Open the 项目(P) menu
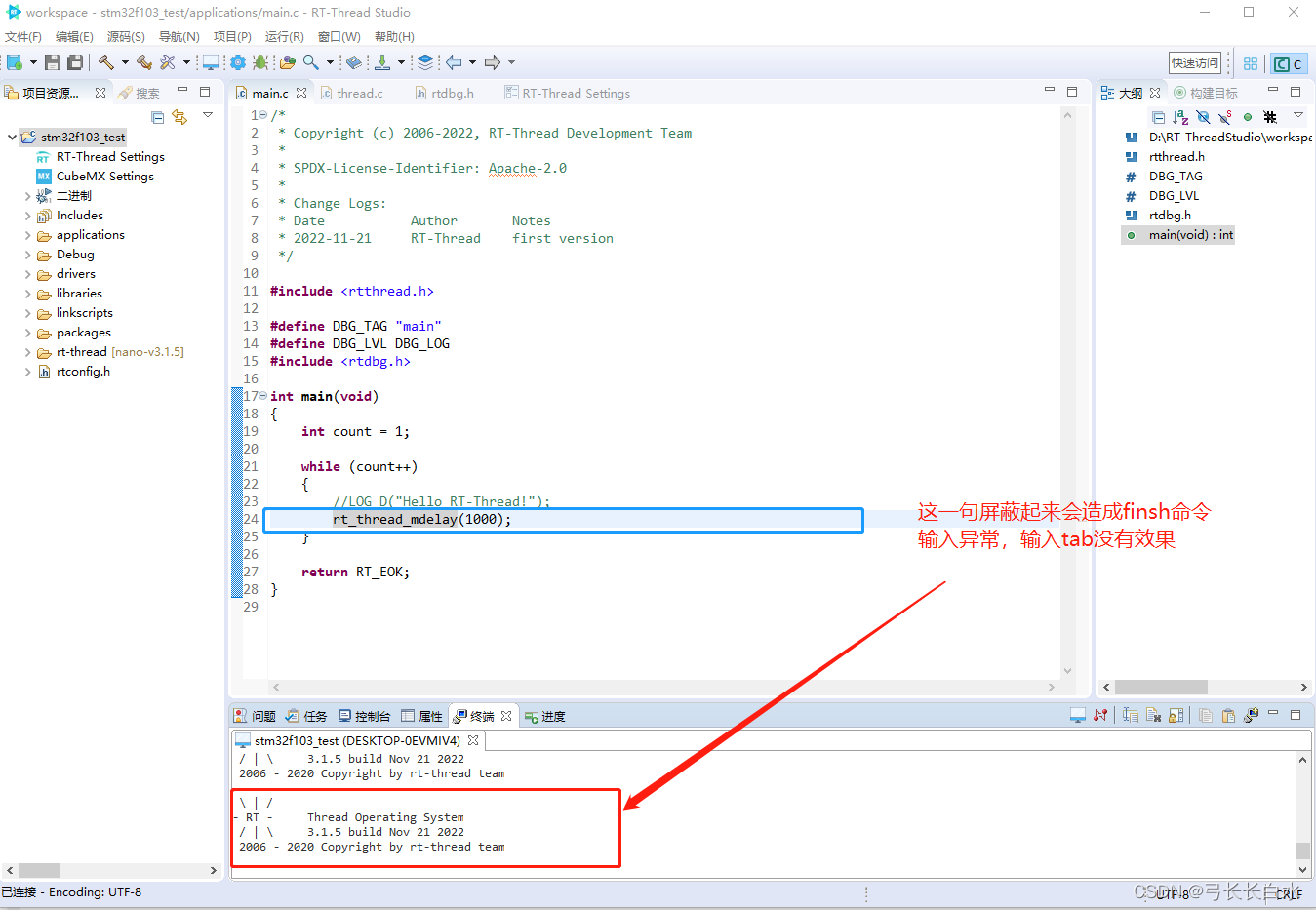The image size is (1316, 910). (232, 36)
